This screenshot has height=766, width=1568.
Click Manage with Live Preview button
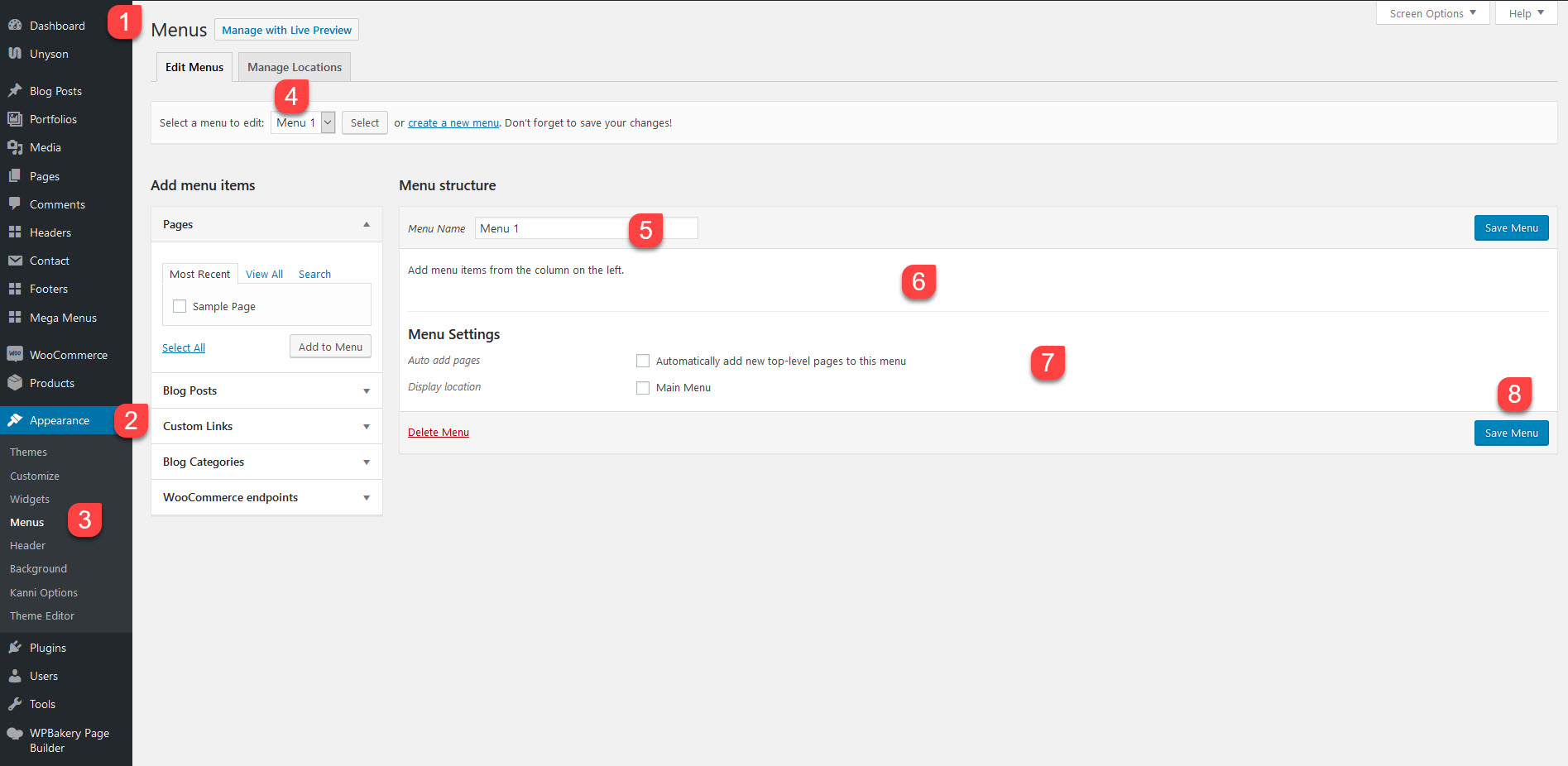[x=286, y=30]
